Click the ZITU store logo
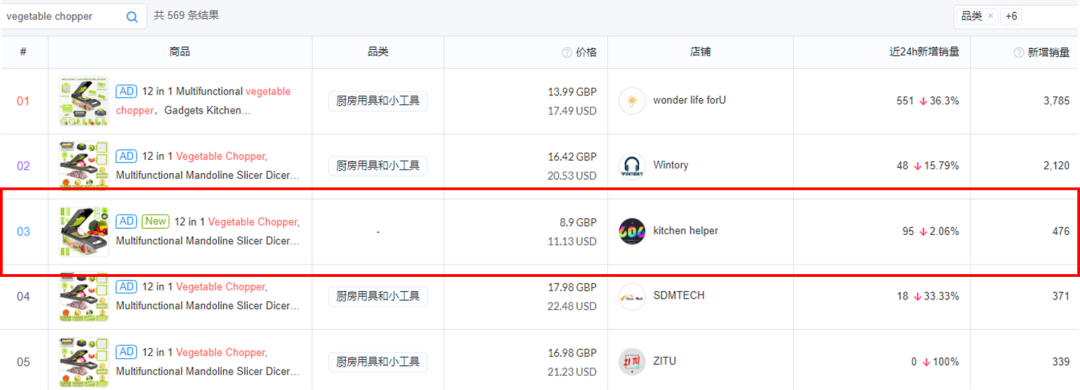Screen dimensions: 1080x390 [x=632, y=362]
